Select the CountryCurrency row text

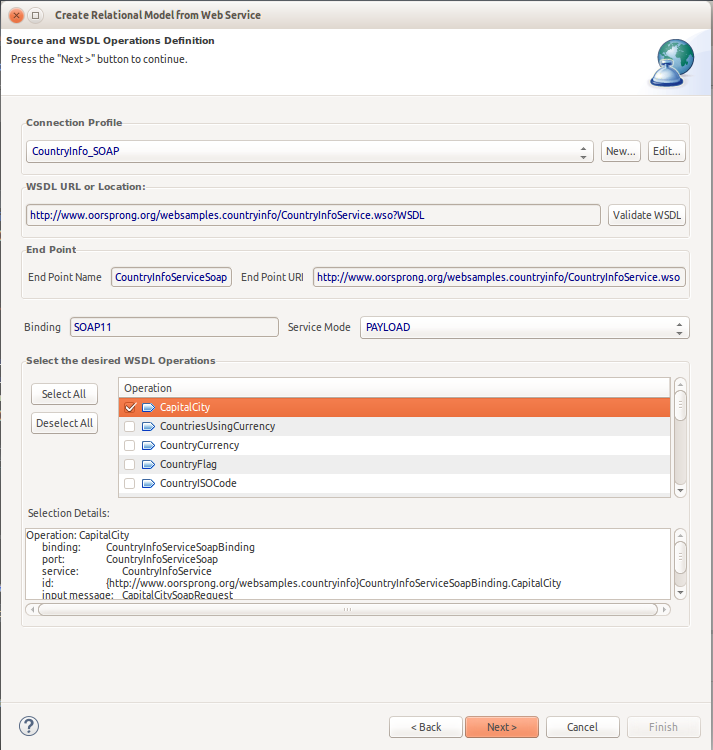pyautogui.click(x=199, y=445)
